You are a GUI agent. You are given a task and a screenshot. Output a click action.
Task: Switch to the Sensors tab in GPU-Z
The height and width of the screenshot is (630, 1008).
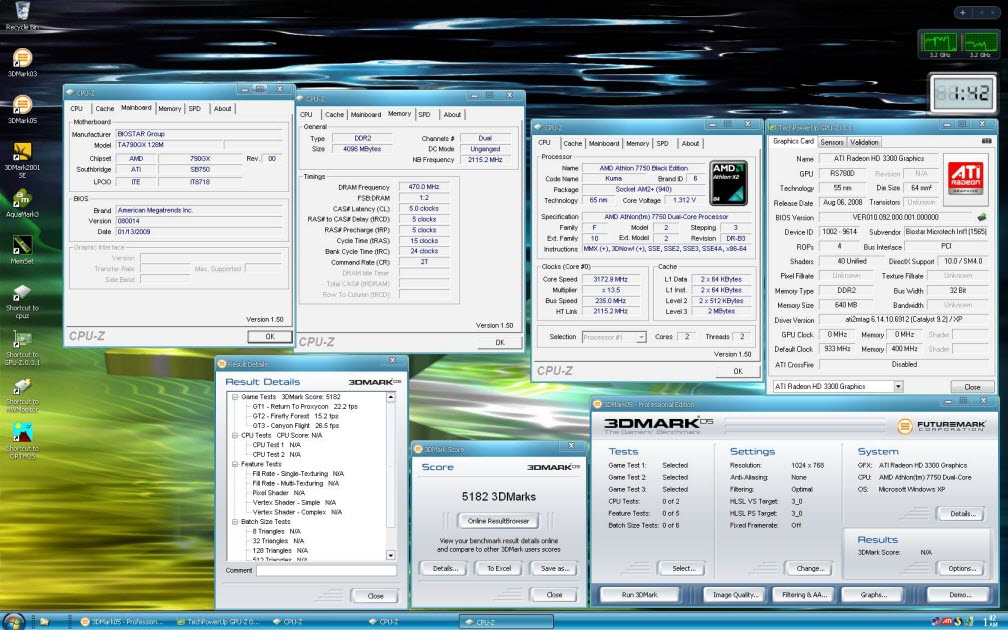pos(831,142)
